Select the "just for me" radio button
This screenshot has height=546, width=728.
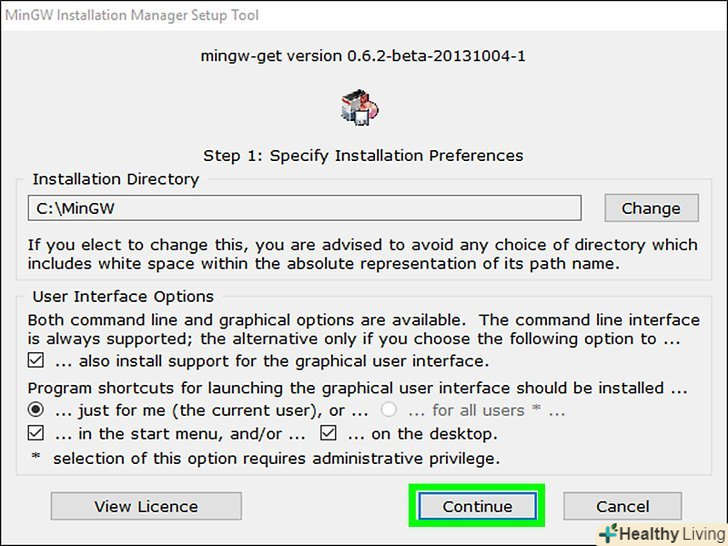pos(36,410)
